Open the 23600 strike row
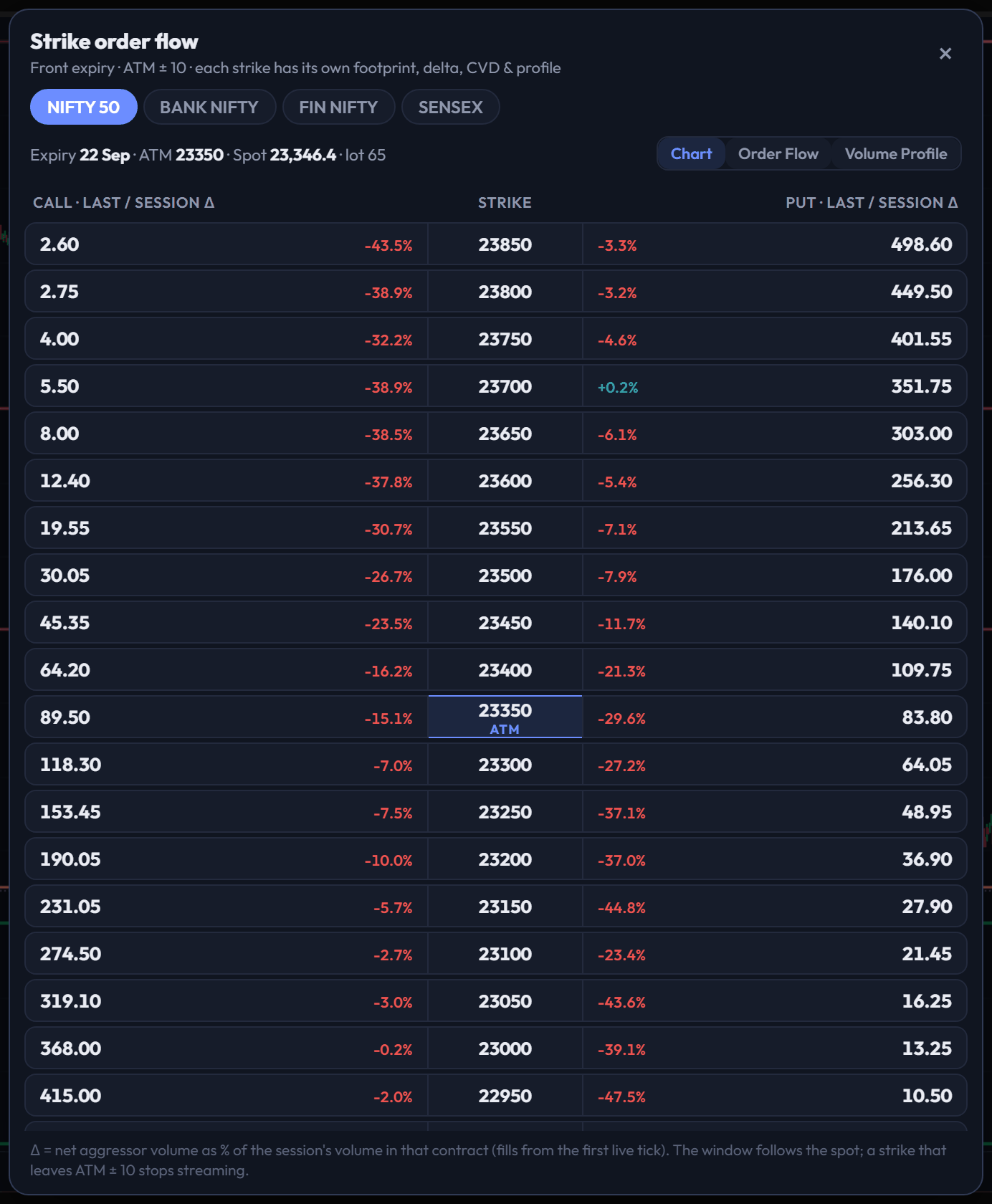 (x=496, y=481)
